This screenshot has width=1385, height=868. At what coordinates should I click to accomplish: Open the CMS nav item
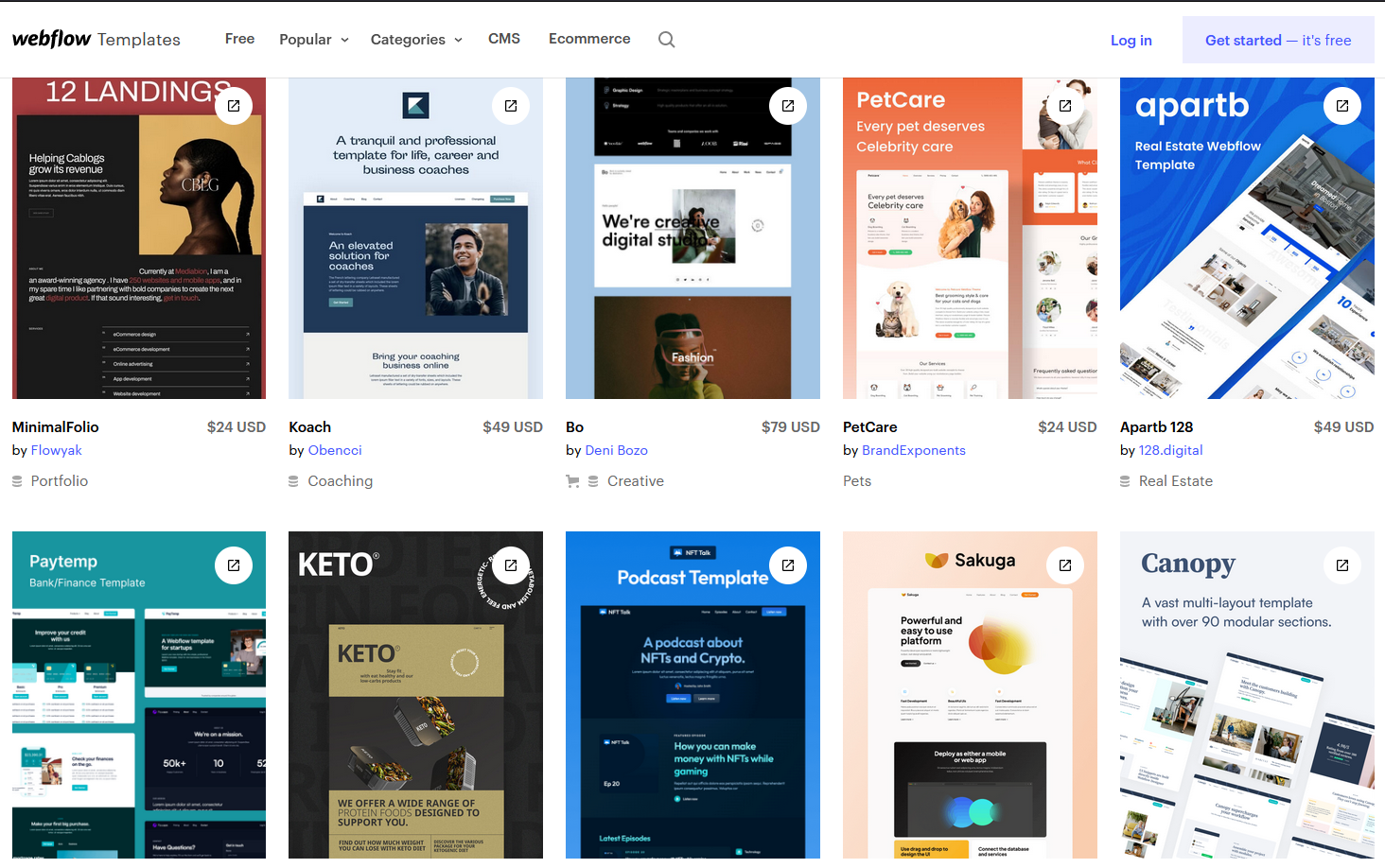(x=504, y=39)
